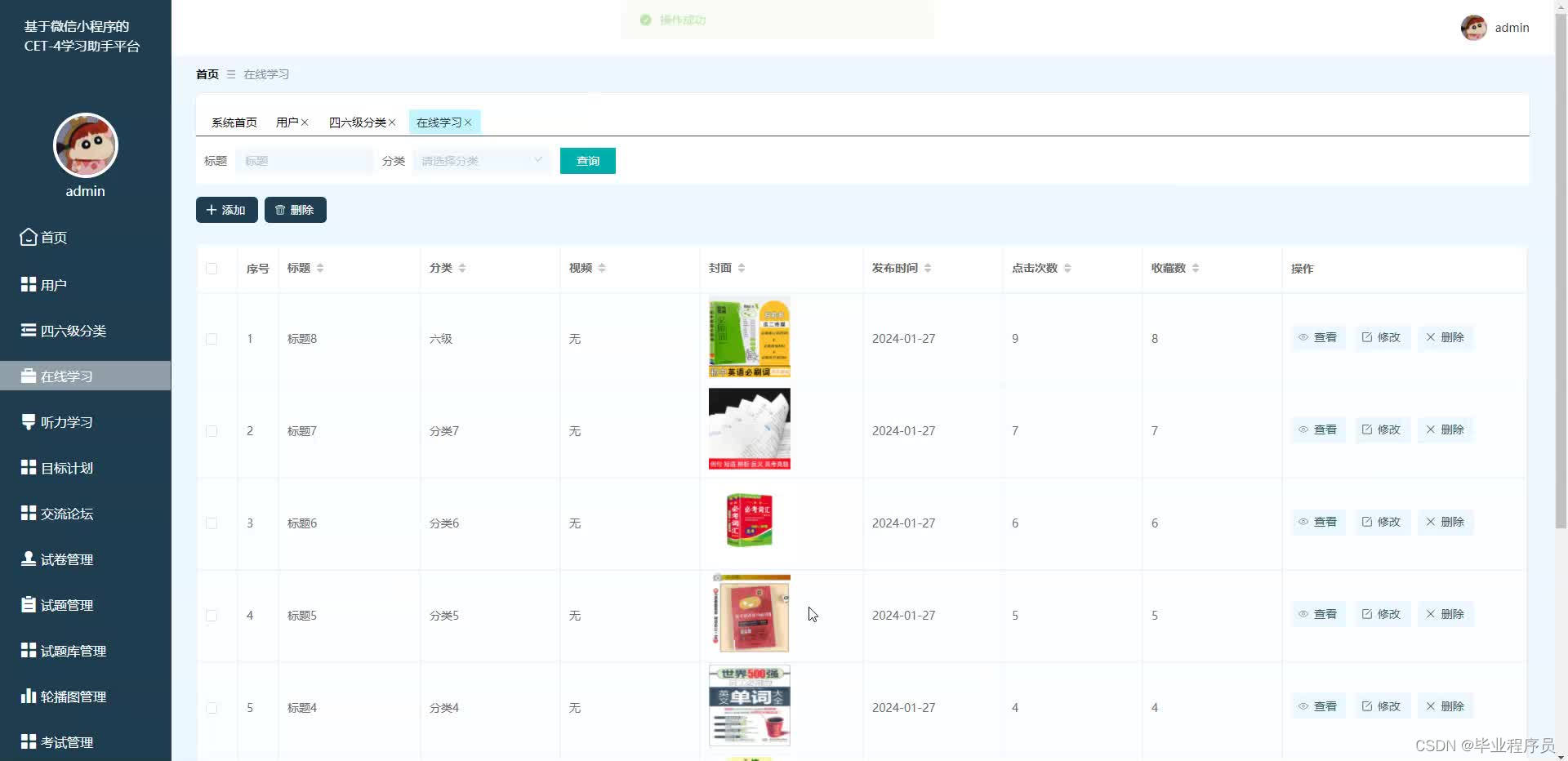Sort by the 点击次数 column

(1067, 269)
